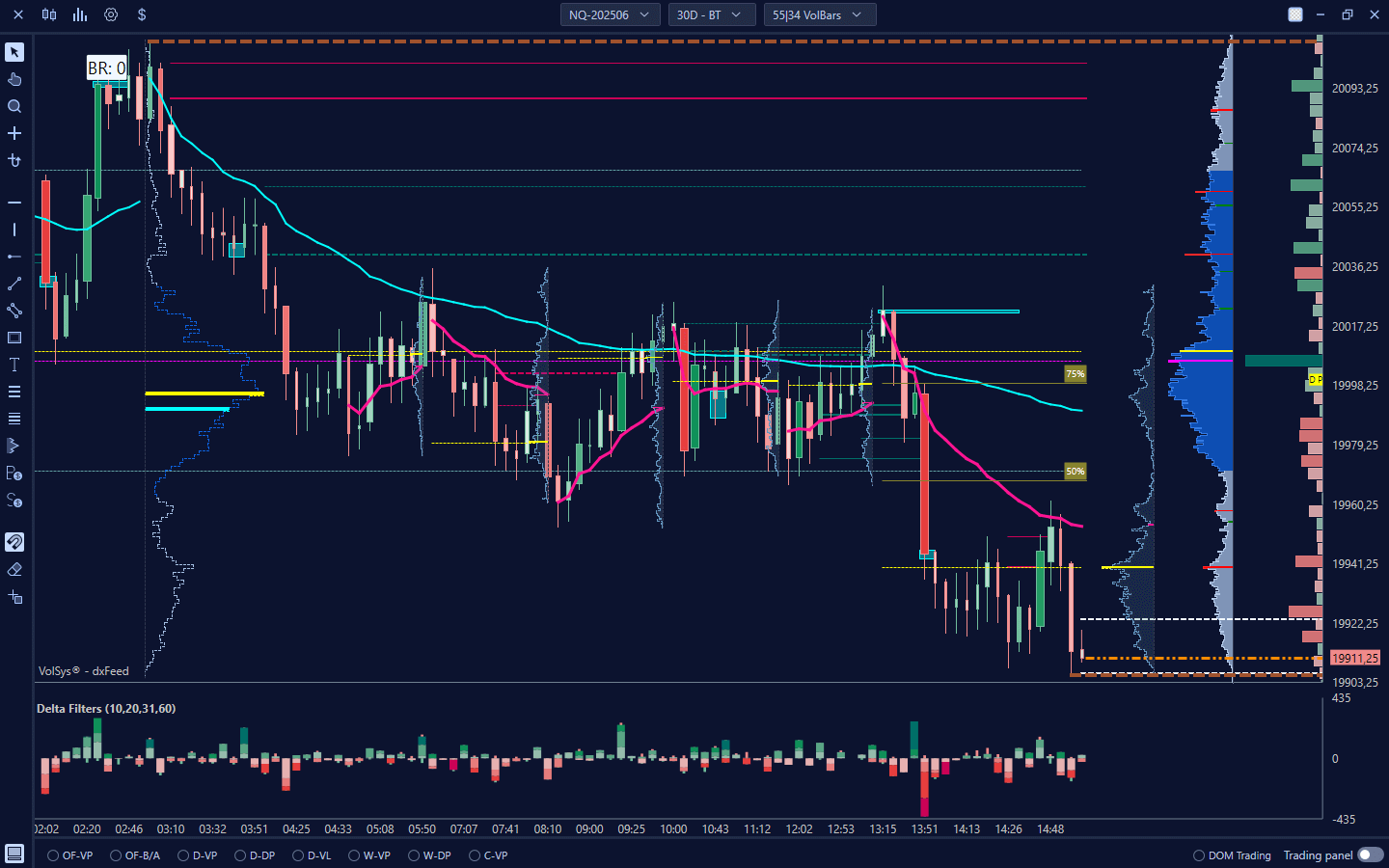The width and height of the screenshot is (1389, 868).
Task: Click the bottom-left panel layout icon
Action: [14, 854]
